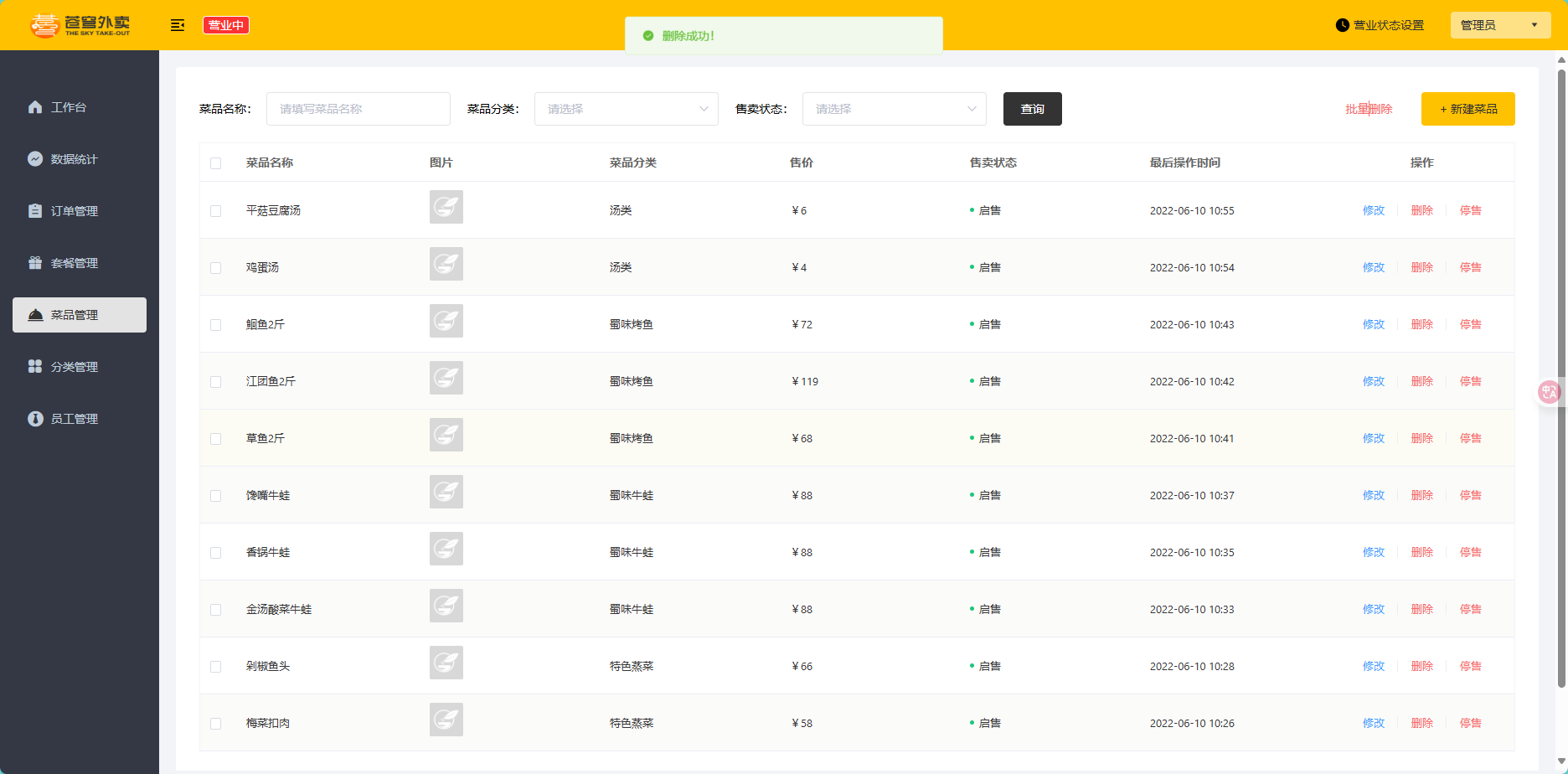The width and height of the screenshot is (1568, 774).
Task: Click 删除 link for 鸡蛋汤
Action: [x=1421, y=268]
